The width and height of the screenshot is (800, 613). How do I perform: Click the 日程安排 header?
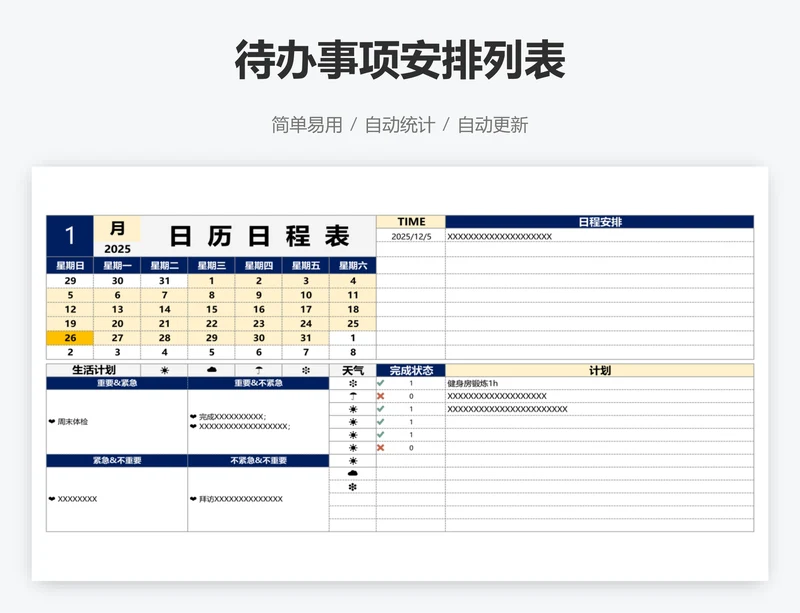pyautogui.click(x=599, y=222)
